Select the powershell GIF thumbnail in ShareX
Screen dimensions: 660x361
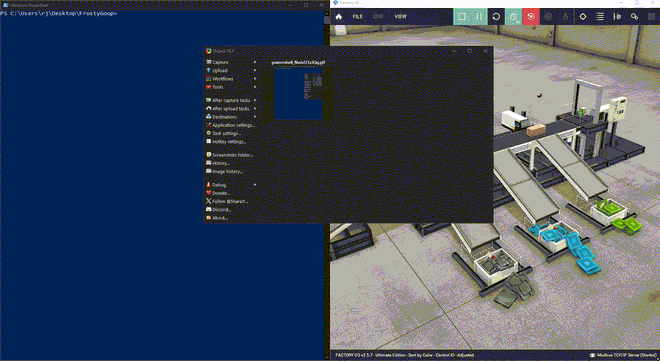298,90
